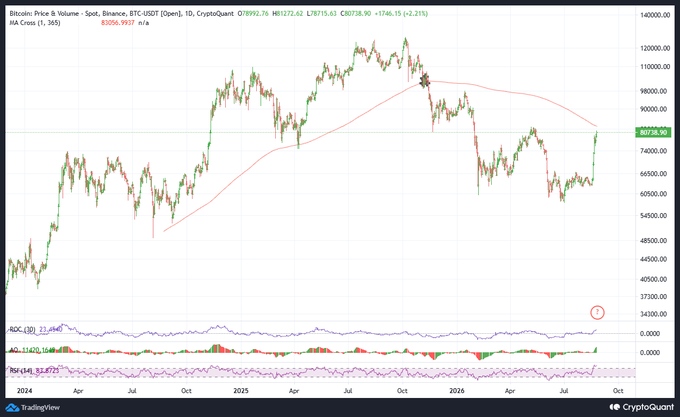Image resolution: width=680 pixels, height=417 pixels.
Task: Click the 37300.00 price axis label
Action: [655, 296]
